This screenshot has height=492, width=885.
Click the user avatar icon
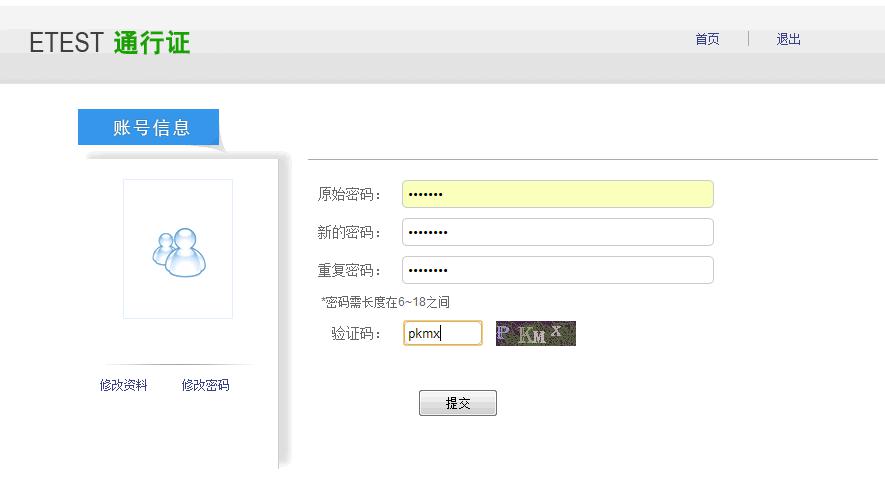click(178, 250)
